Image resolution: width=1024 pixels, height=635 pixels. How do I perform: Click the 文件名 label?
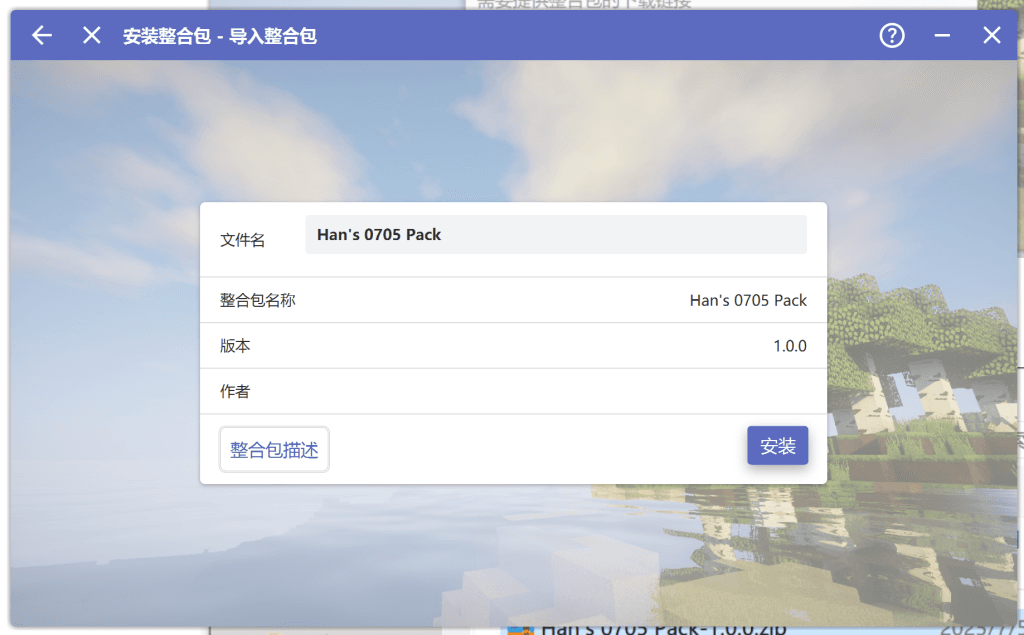(242, 240)
